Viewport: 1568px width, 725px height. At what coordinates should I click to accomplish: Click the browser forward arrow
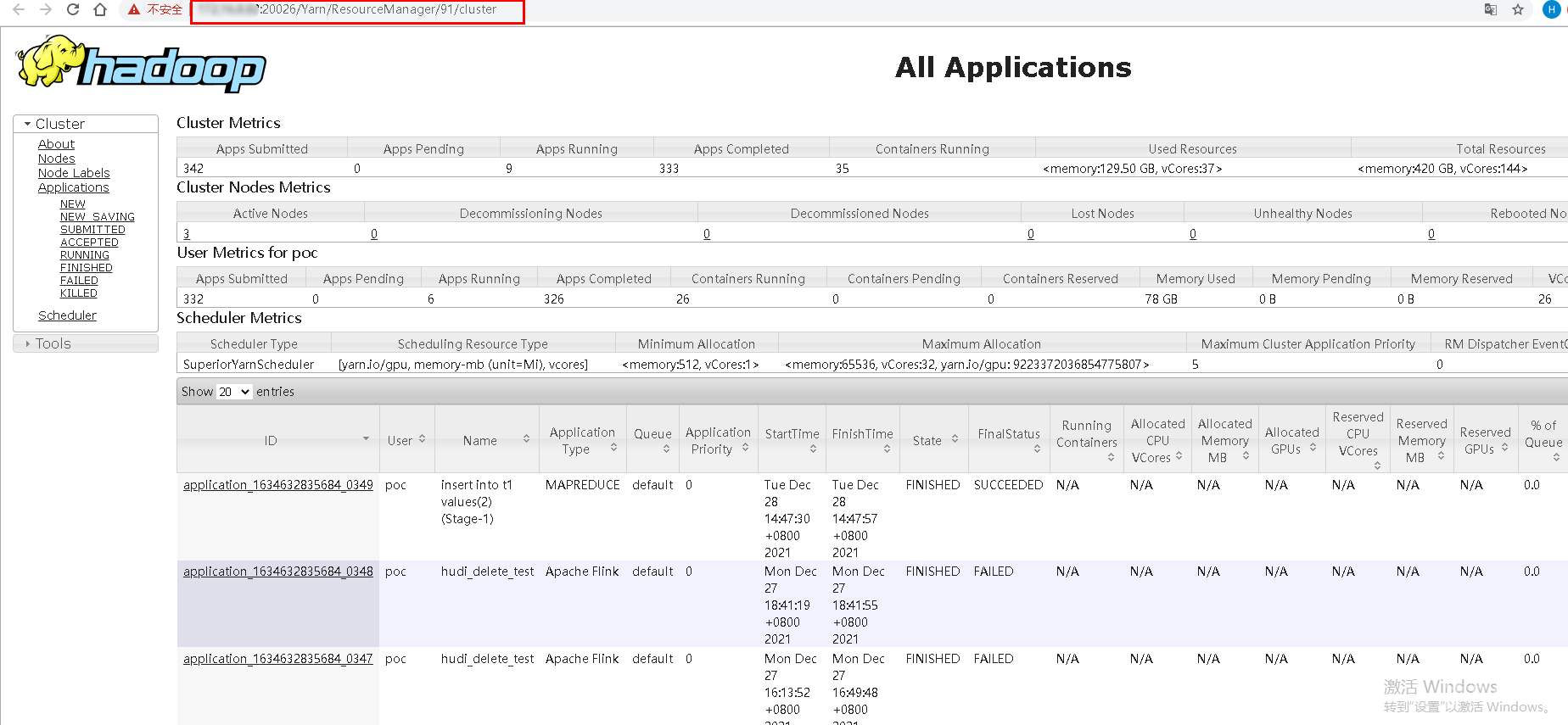[x=46, y=9]
